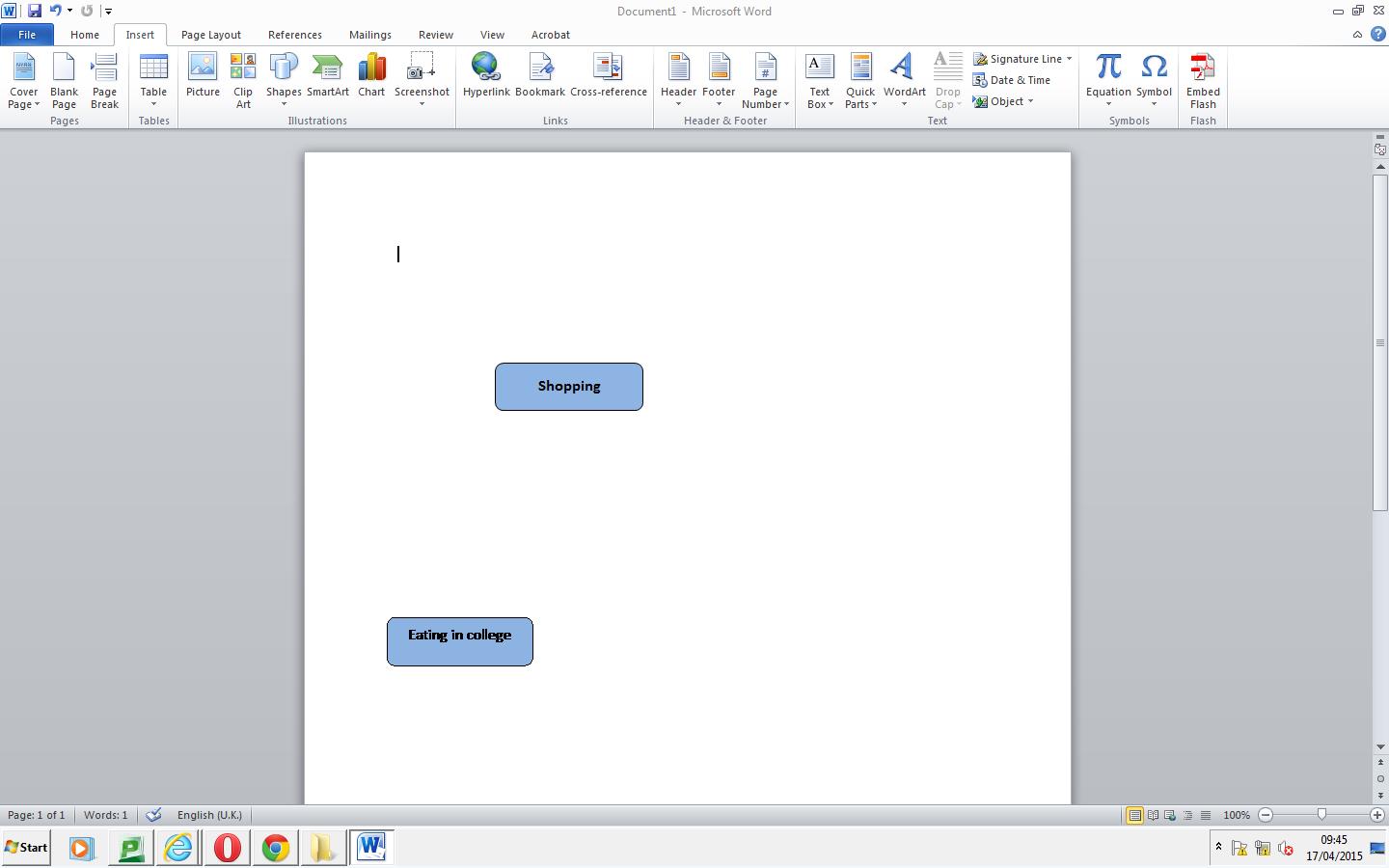Switch to the Home tab

coord(85,35)
